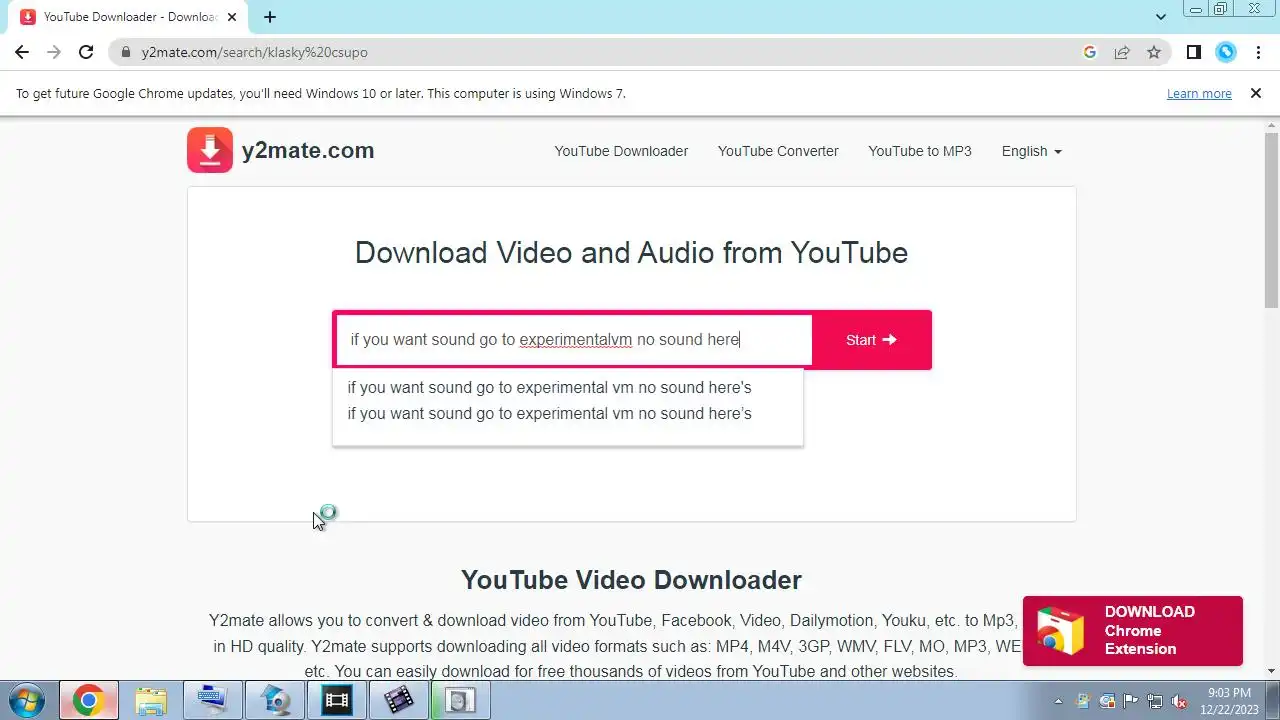Reload the y2mate page

point(86,52)
